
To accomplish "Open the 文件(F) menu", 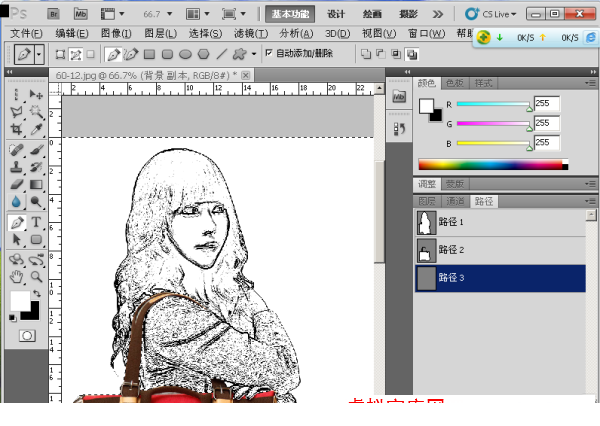I will (x=26, y=34).
